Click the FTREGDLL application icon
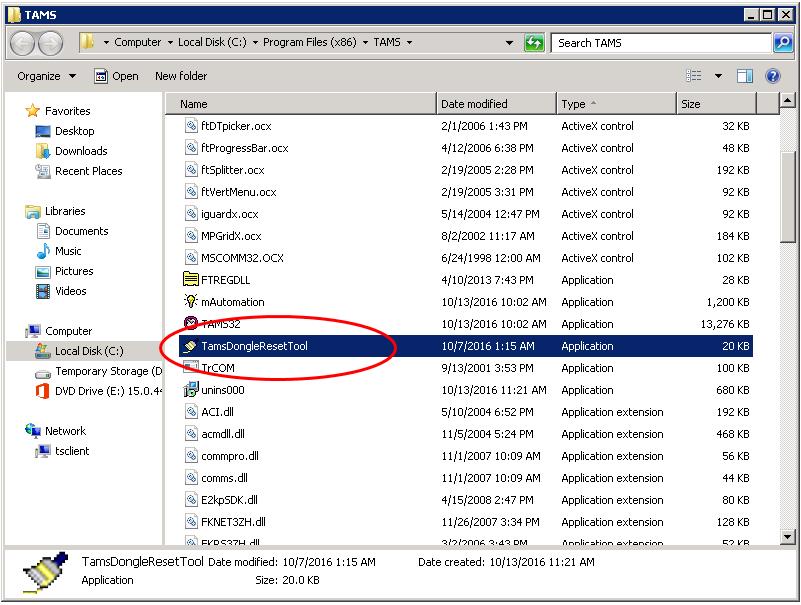 coord(191,280)
